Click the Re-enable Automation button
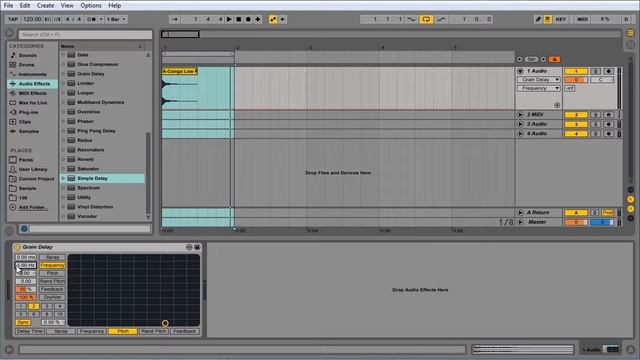 click(283, 19)
